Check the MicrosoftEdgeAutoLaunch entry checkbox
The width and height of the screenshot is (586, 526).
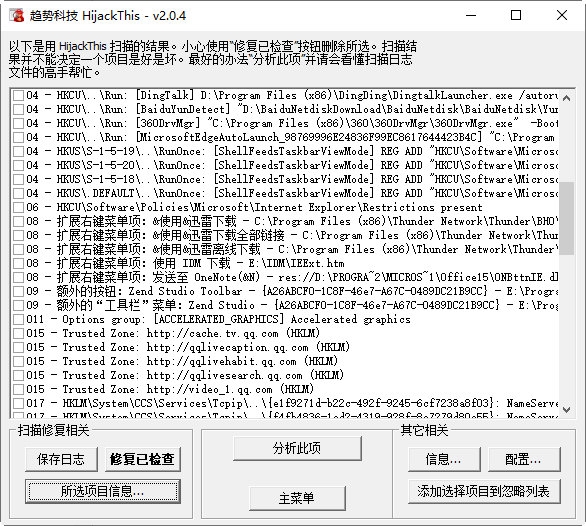pyautogui.click(x=18, y=137)
